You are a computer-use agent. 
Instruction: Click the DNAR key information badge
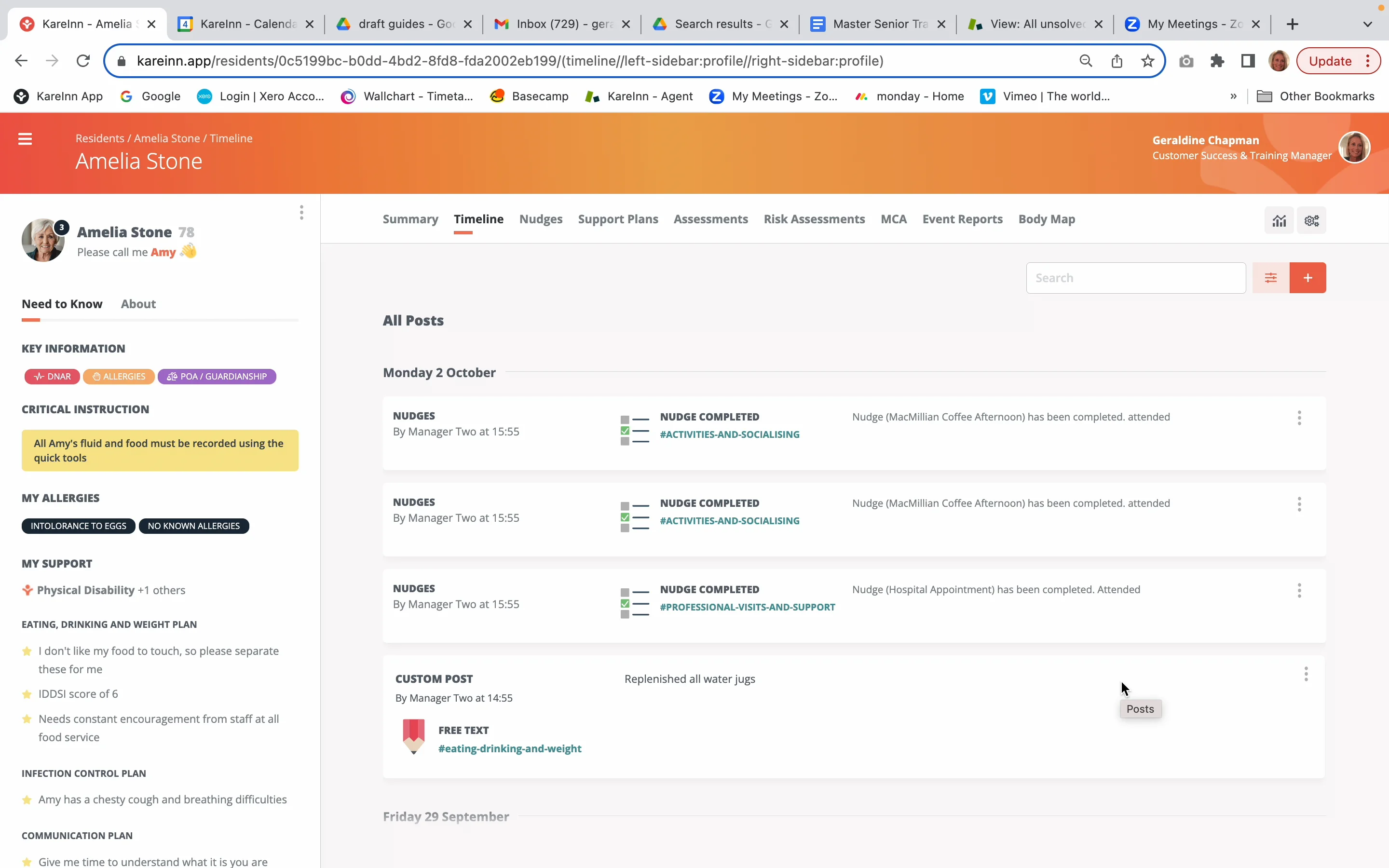[x=52, y=377]
